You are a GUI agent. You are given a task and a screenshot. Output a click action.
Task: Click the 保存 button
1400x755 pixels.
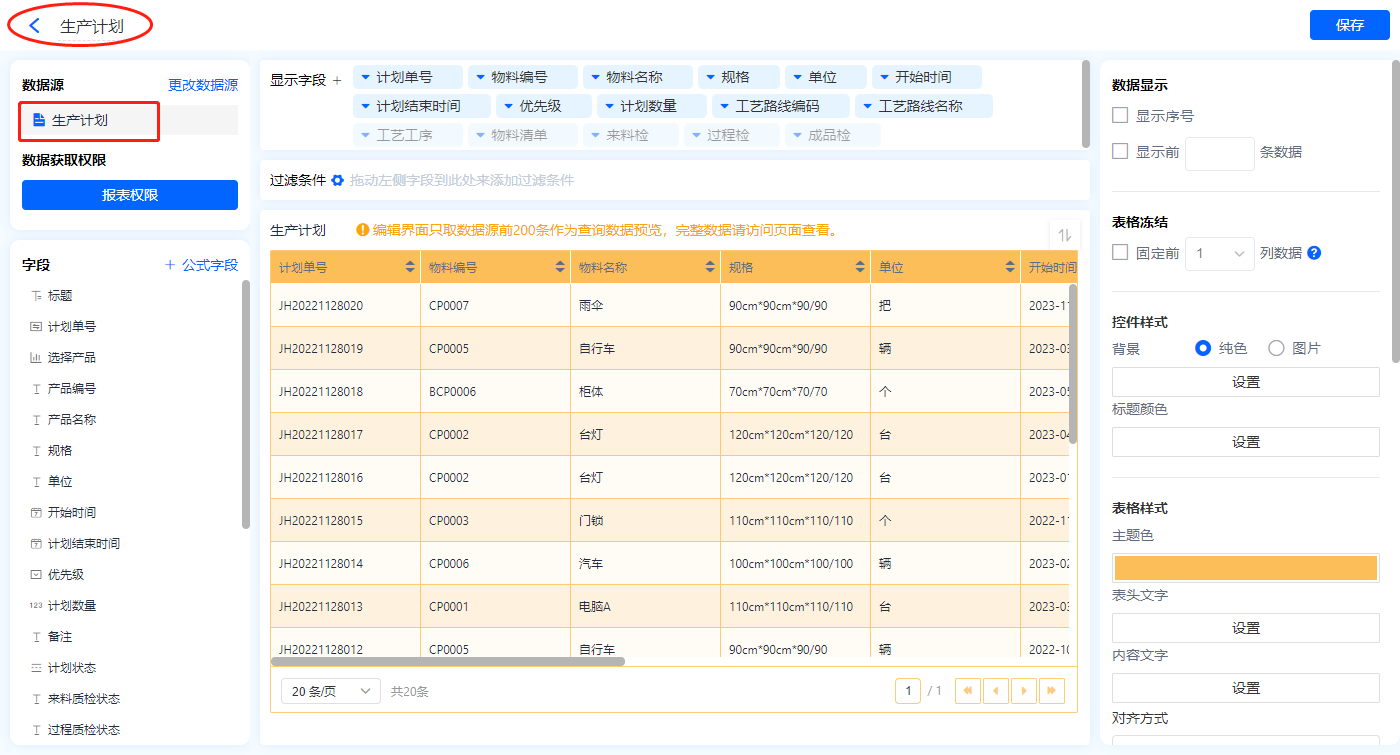click(x=1349, y=26)
